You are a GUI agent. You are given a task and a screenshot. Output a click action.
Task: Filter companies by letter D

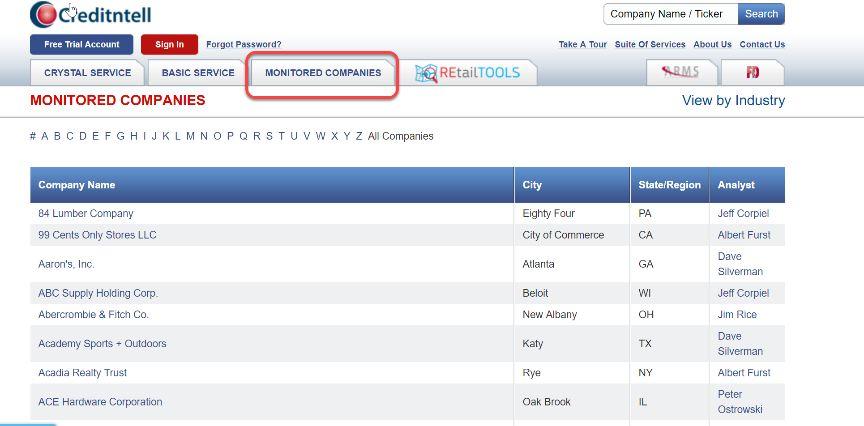pos(83,136)
